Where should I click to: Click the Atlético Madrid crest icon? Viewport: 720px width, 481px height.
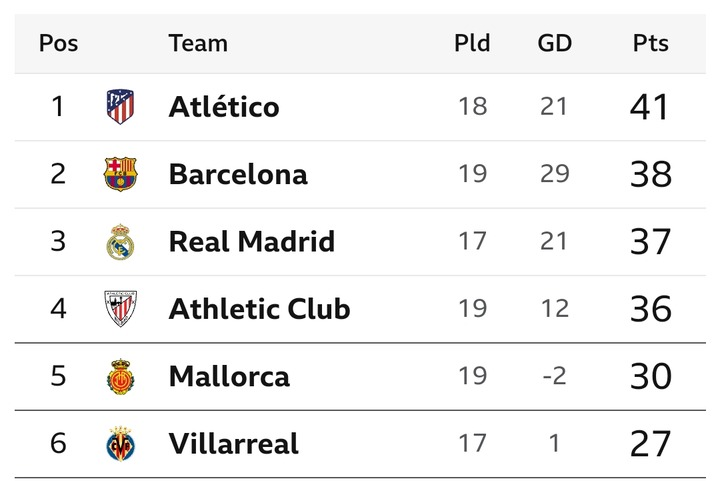(x=120, y=106)
